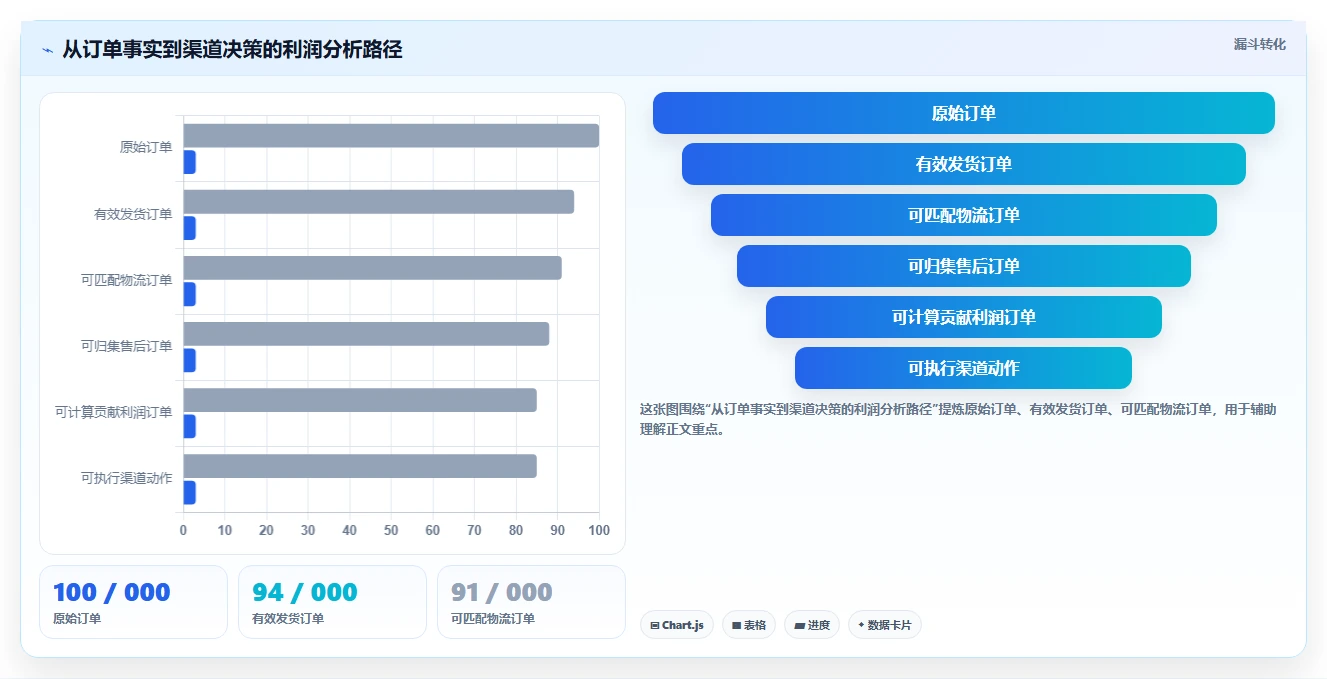Click the 100 / 000 metric card
The image size is (1327, 679).
pyautogui.click(x=133, y=602)
